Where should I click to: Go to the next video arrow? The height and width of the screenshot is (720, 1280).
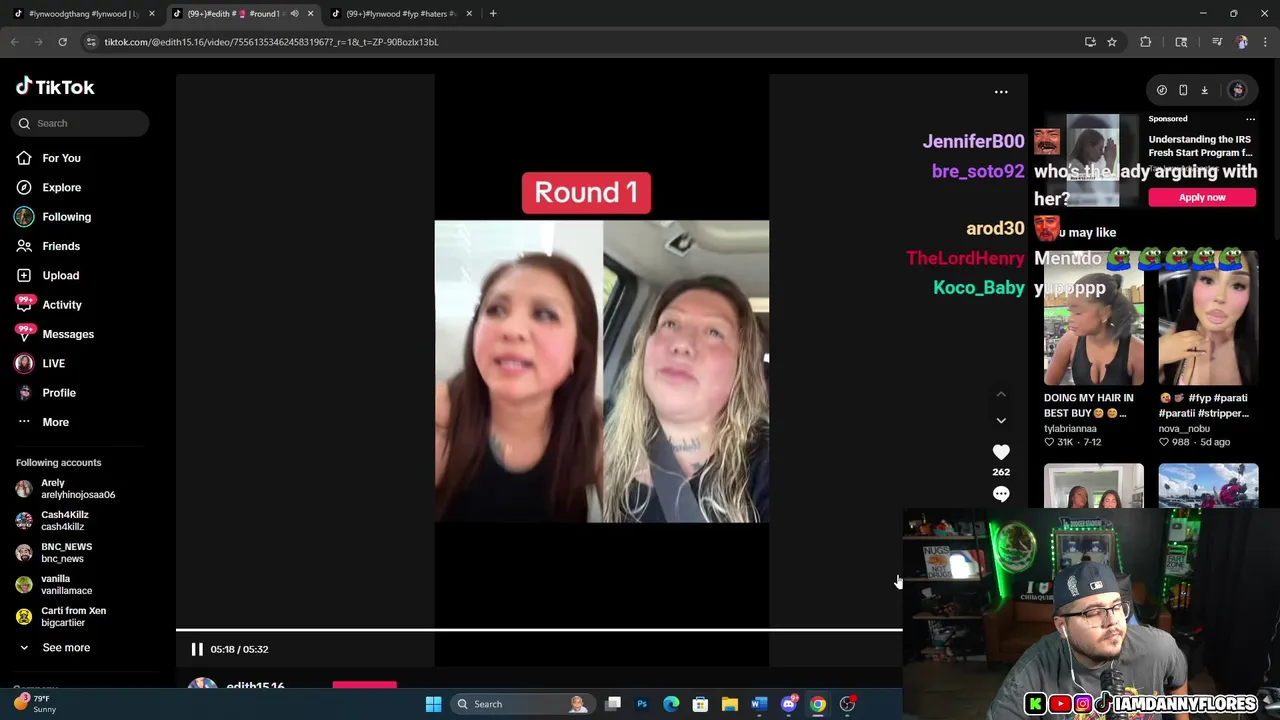click(1001, 421)
